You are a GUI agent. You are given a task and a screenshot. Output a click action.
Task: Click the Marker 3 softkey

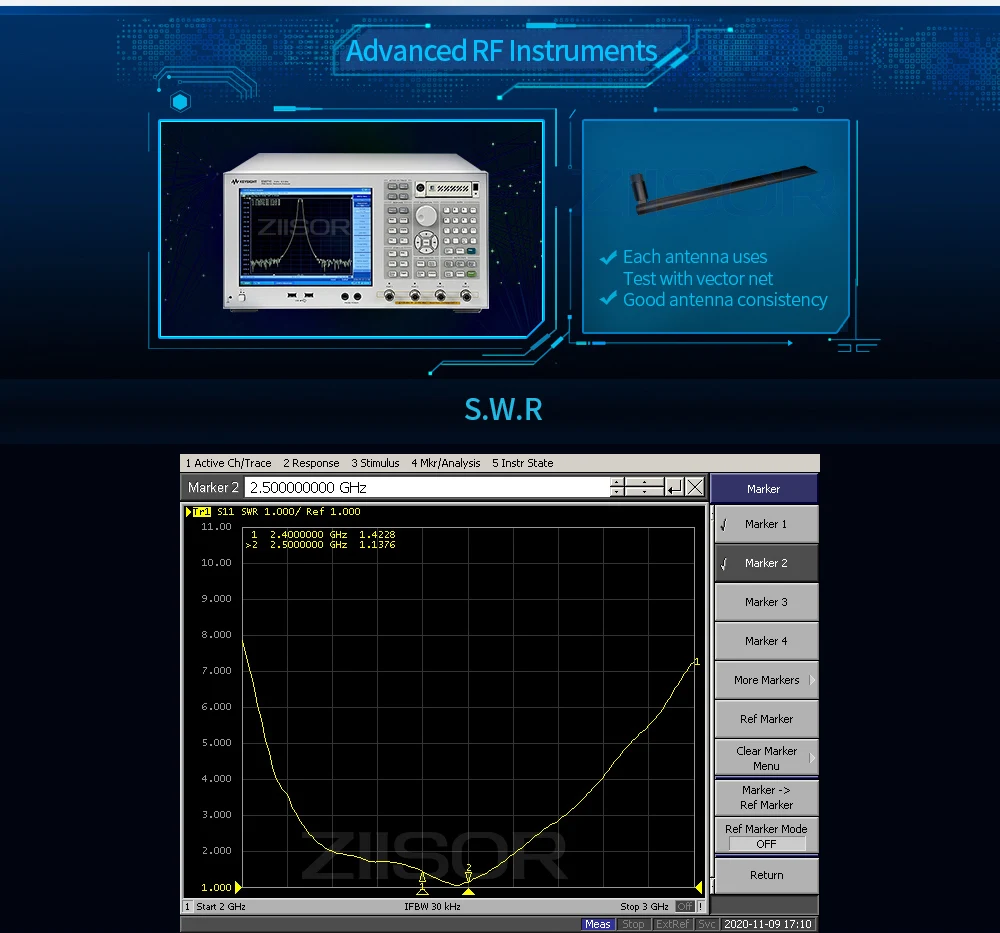(766, 602)
